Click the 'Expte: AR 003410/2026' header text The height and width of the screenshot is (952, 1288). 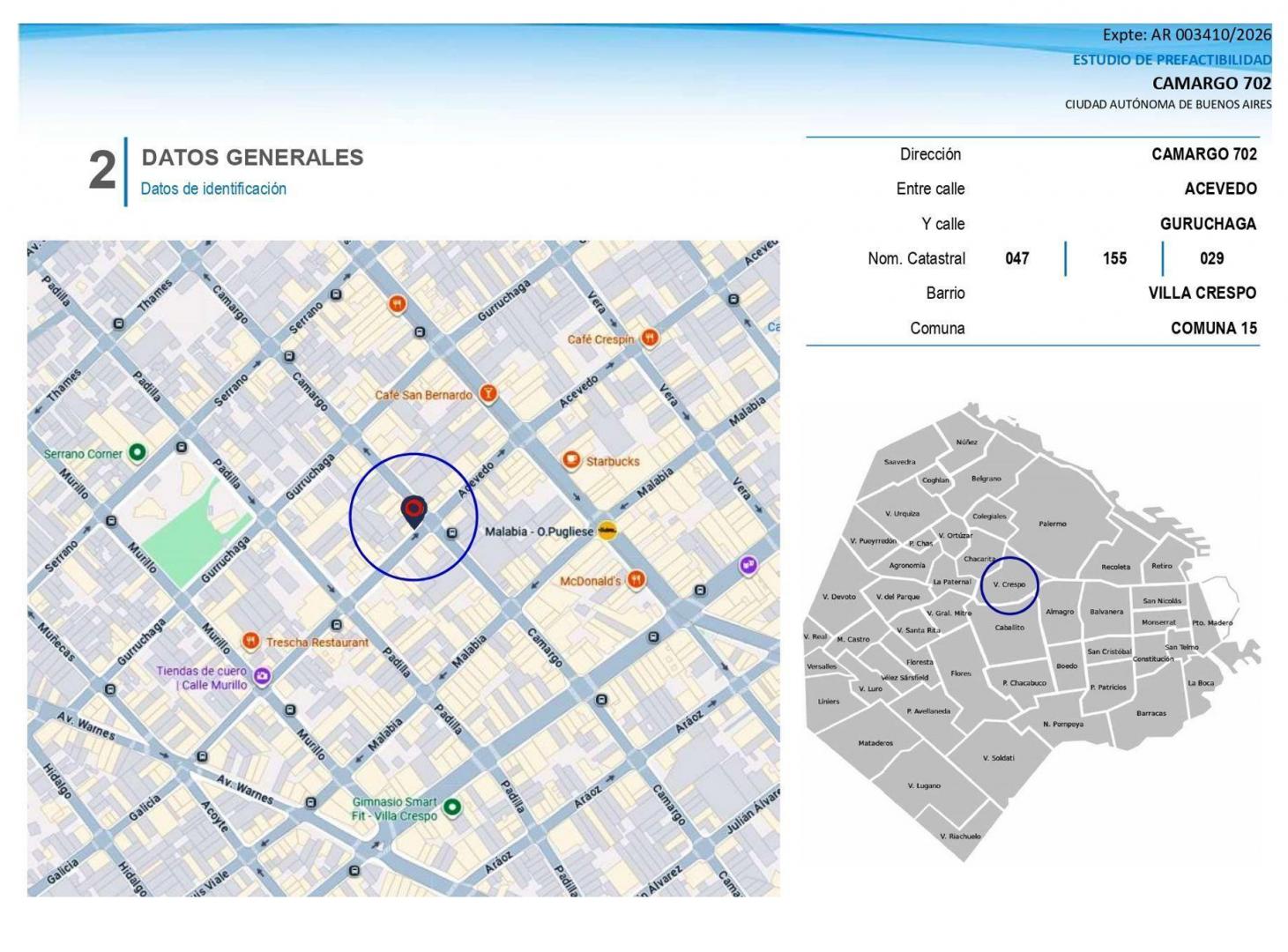(1187, 35)
